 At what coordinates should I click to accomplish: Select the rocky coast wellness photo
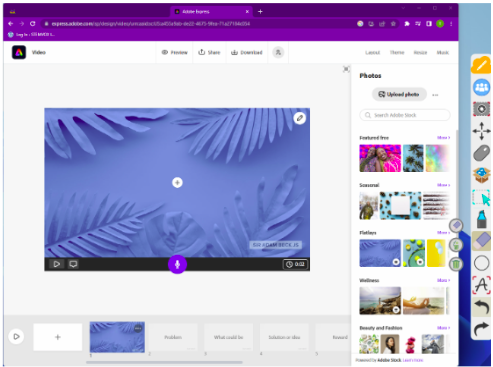(x=380, y=301)
